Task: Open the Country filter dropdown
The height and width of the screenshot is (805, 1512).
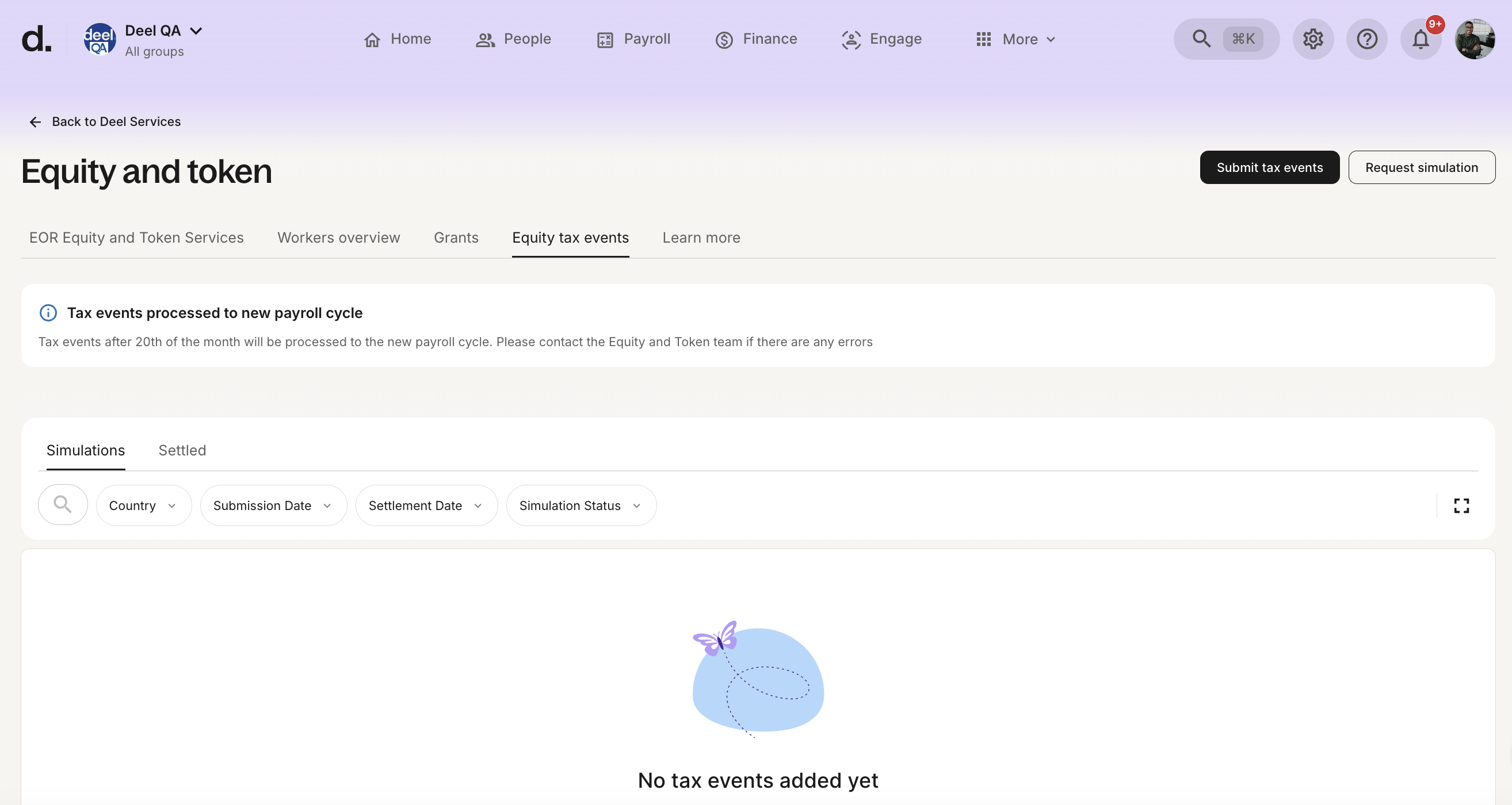Action: [143, 505]
